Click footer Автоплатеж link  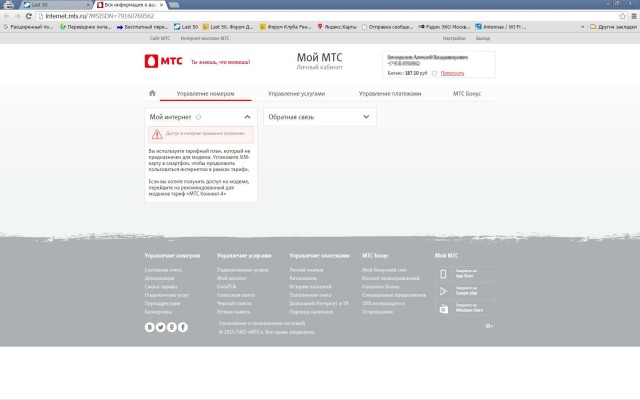tap(303, 278)
